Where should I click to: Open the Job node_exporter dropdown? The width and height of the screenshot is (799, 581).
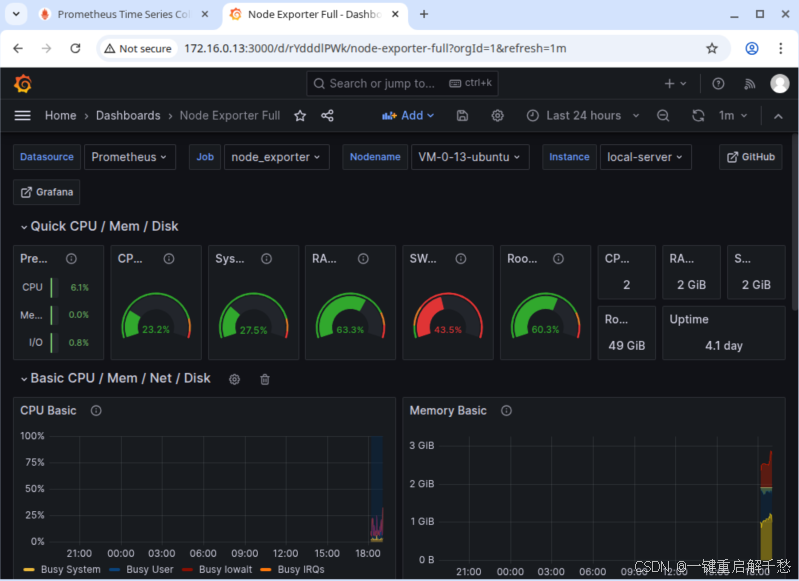pyautogui.click(x=276, y=157)
